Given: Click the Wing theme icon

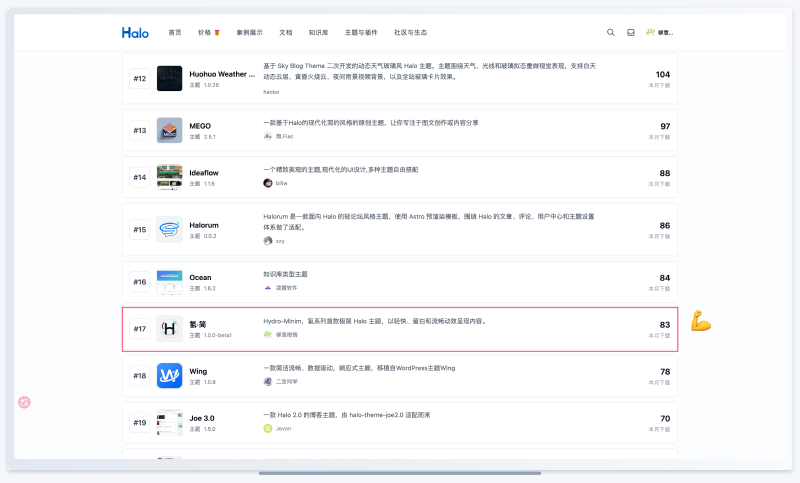Looking at the screenshot, I should (x=169, y=375).
